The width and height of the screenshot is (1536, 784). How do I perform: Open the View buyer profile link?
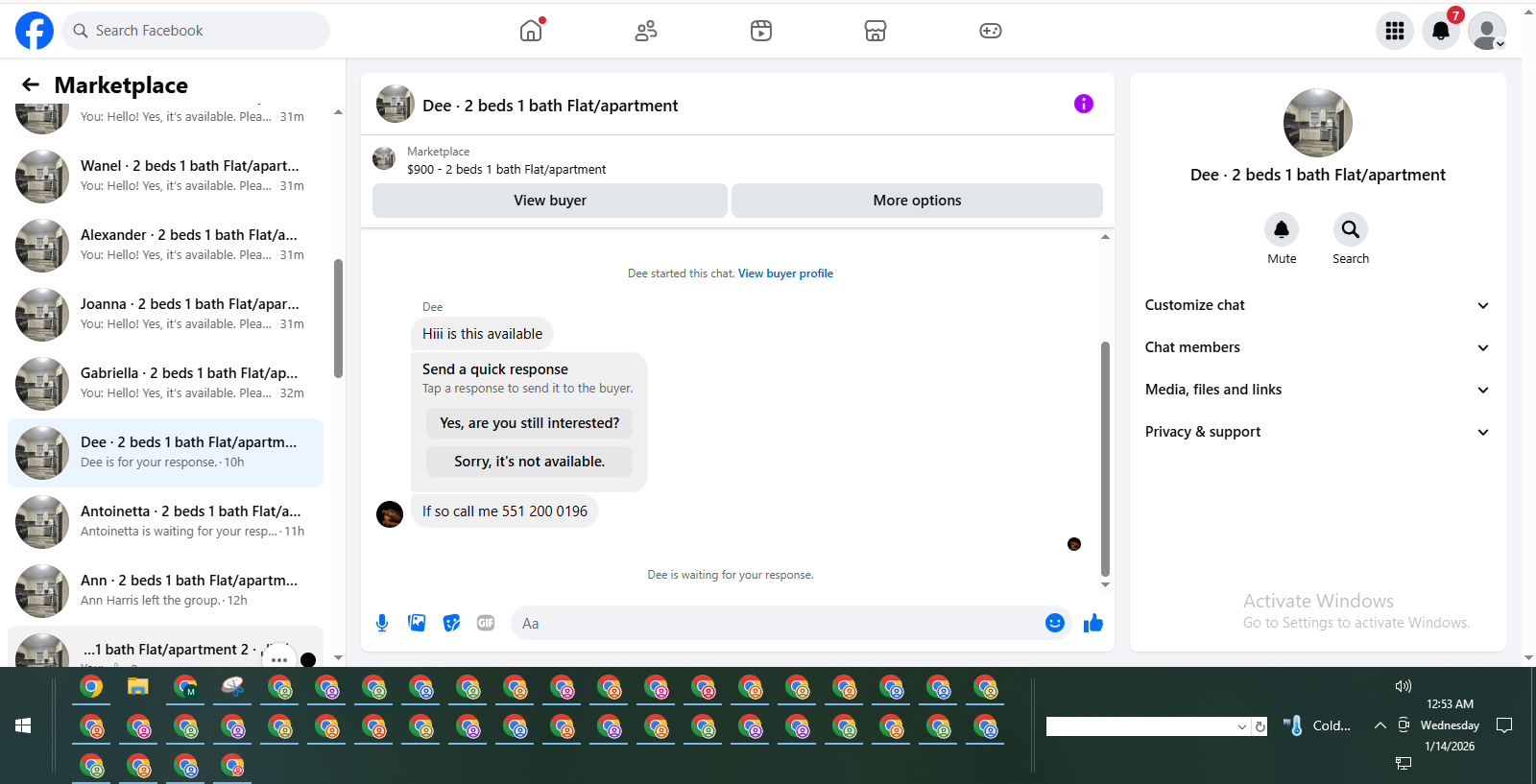point(785,273)
